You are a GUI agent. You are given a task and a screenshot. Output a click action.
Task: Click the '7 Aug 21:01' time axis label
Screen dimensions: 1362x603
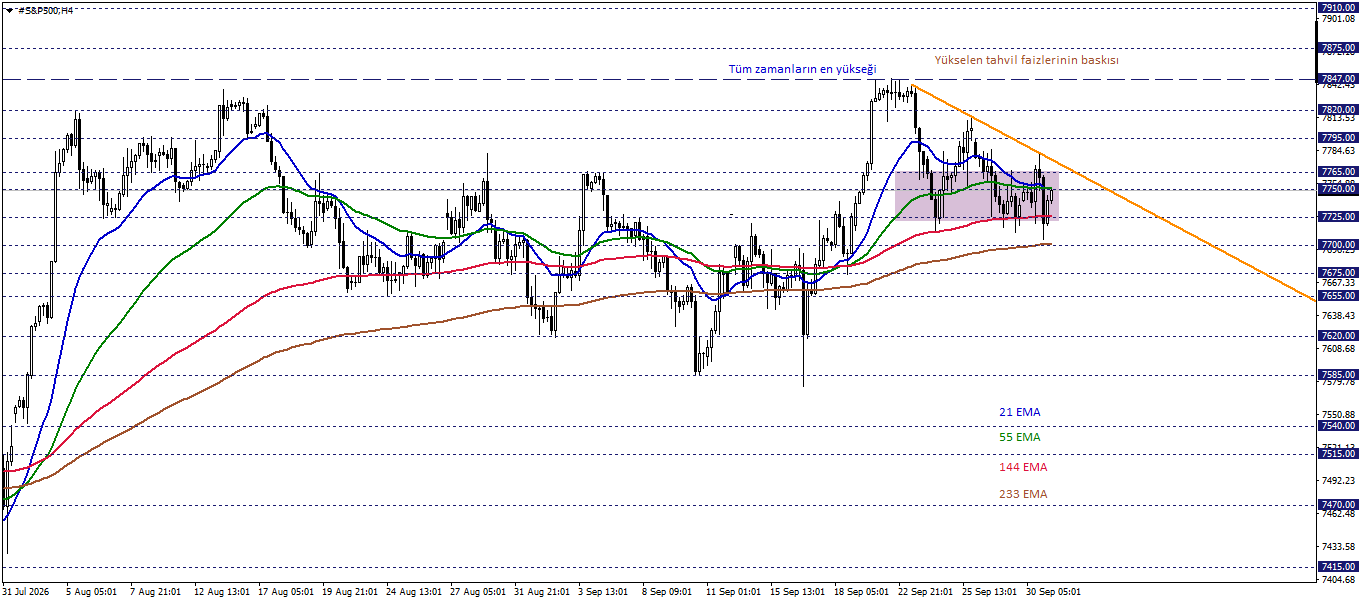click(x=158, y=592)
